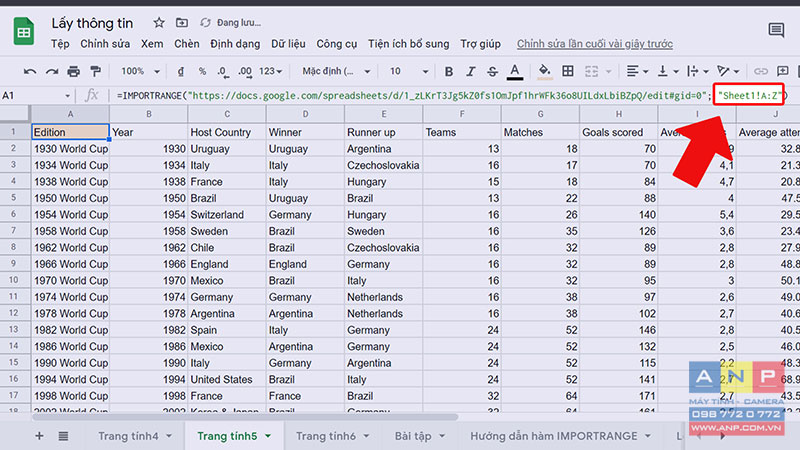
Task: Open vertical align dropdown
Action: 667,71
